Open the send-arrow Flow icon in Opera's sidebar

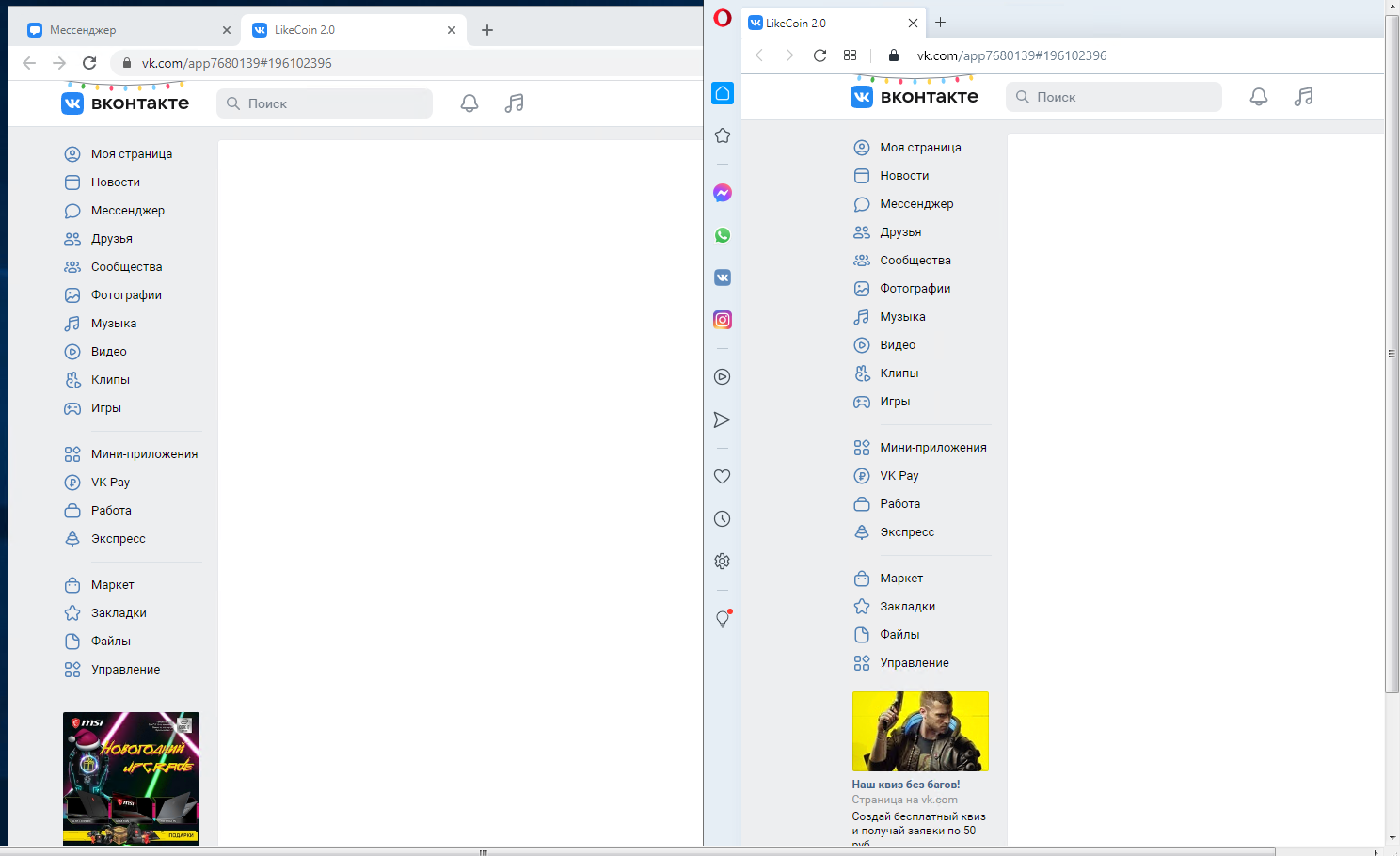coord(723,420)
